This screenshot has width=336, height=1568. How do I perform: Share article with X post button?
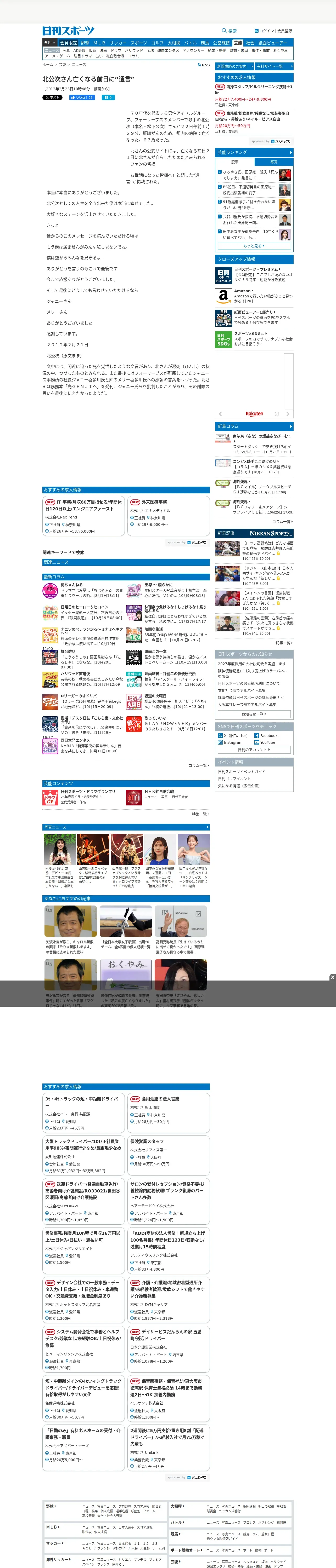click(x=52, y=97)
